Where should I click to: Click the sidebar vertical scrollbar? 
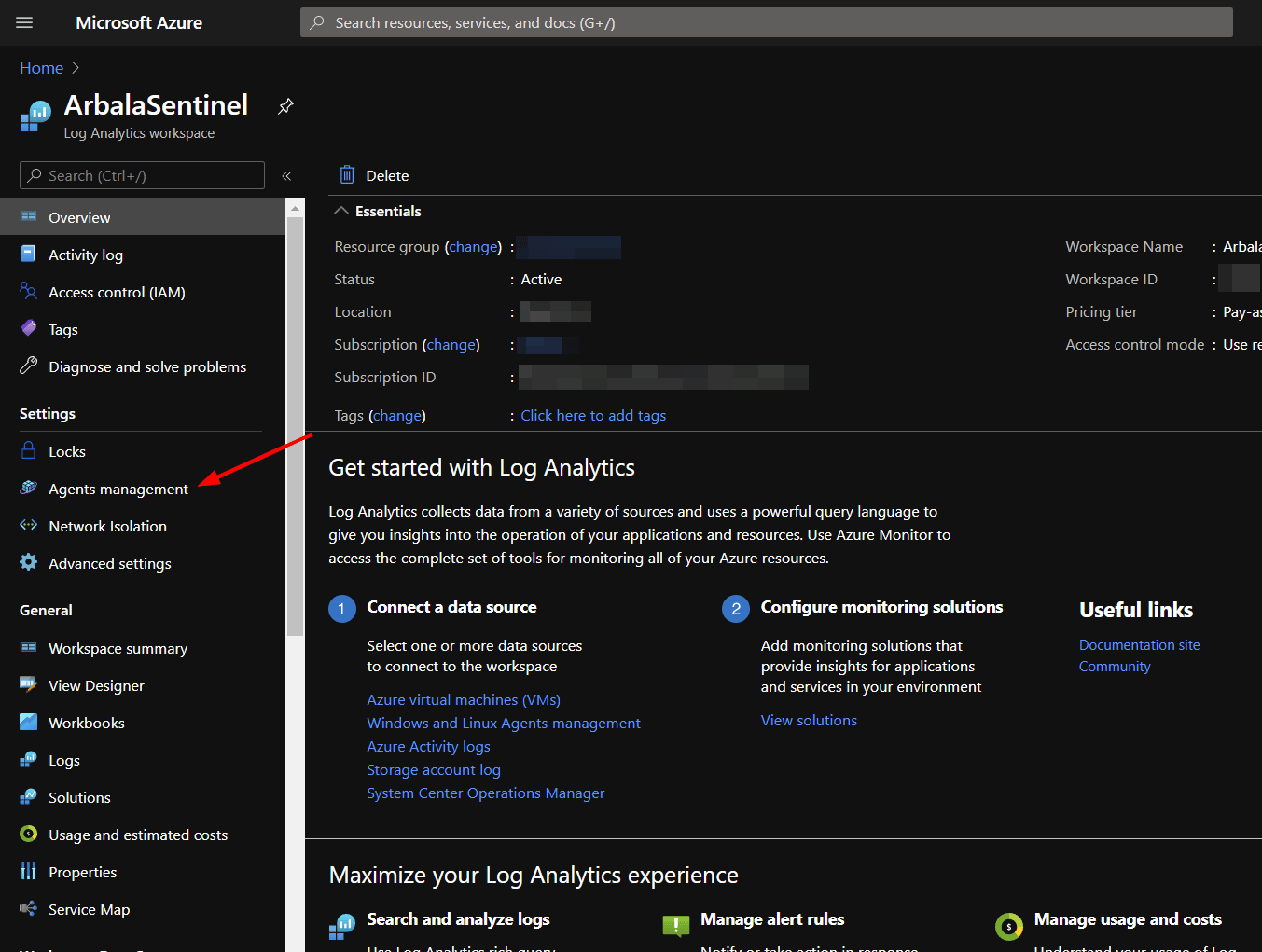(x=296, y=425)
